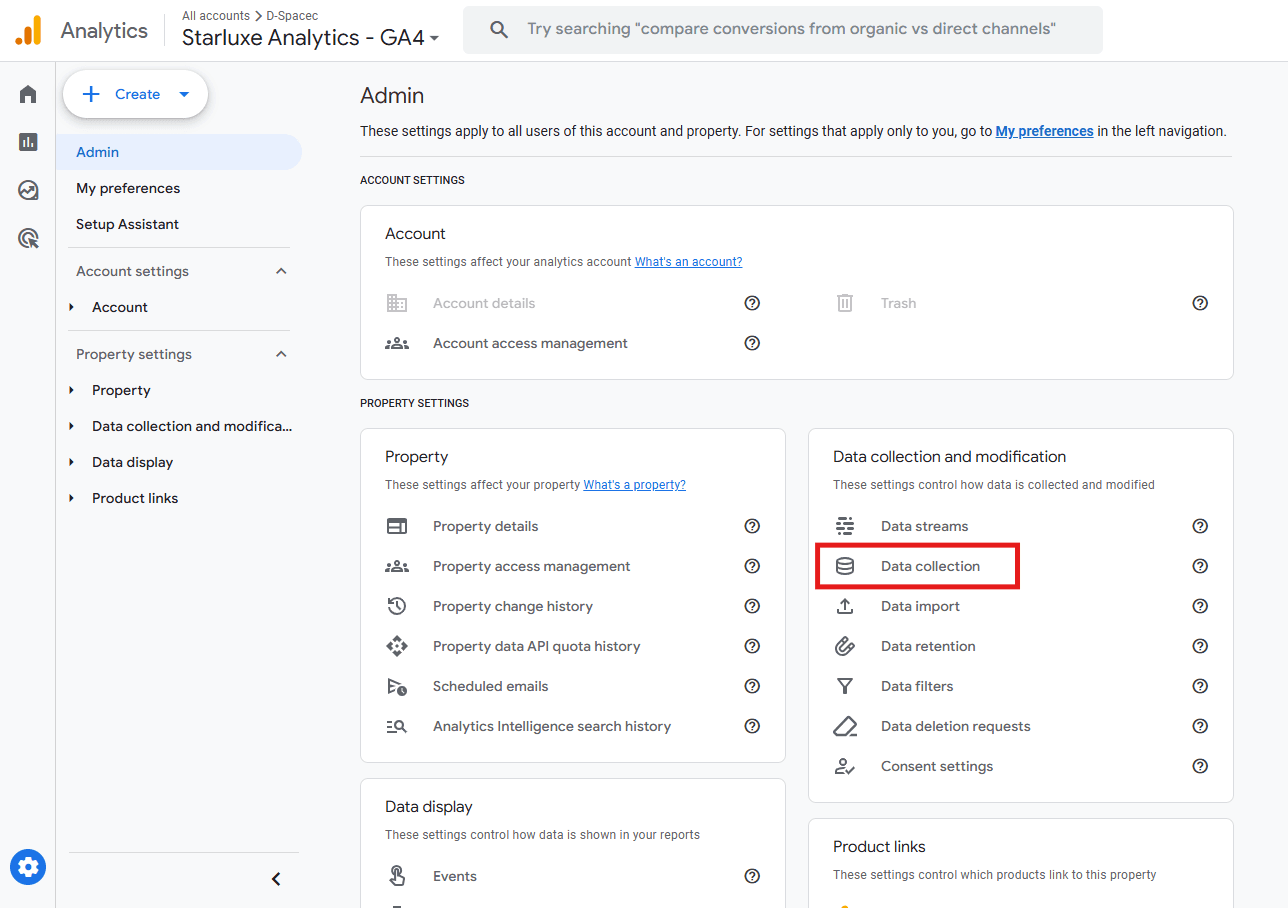Click the Property access management people icon
Viewport: 1288px width, 908px height.
pyautogui.click(x=397, y=566)
